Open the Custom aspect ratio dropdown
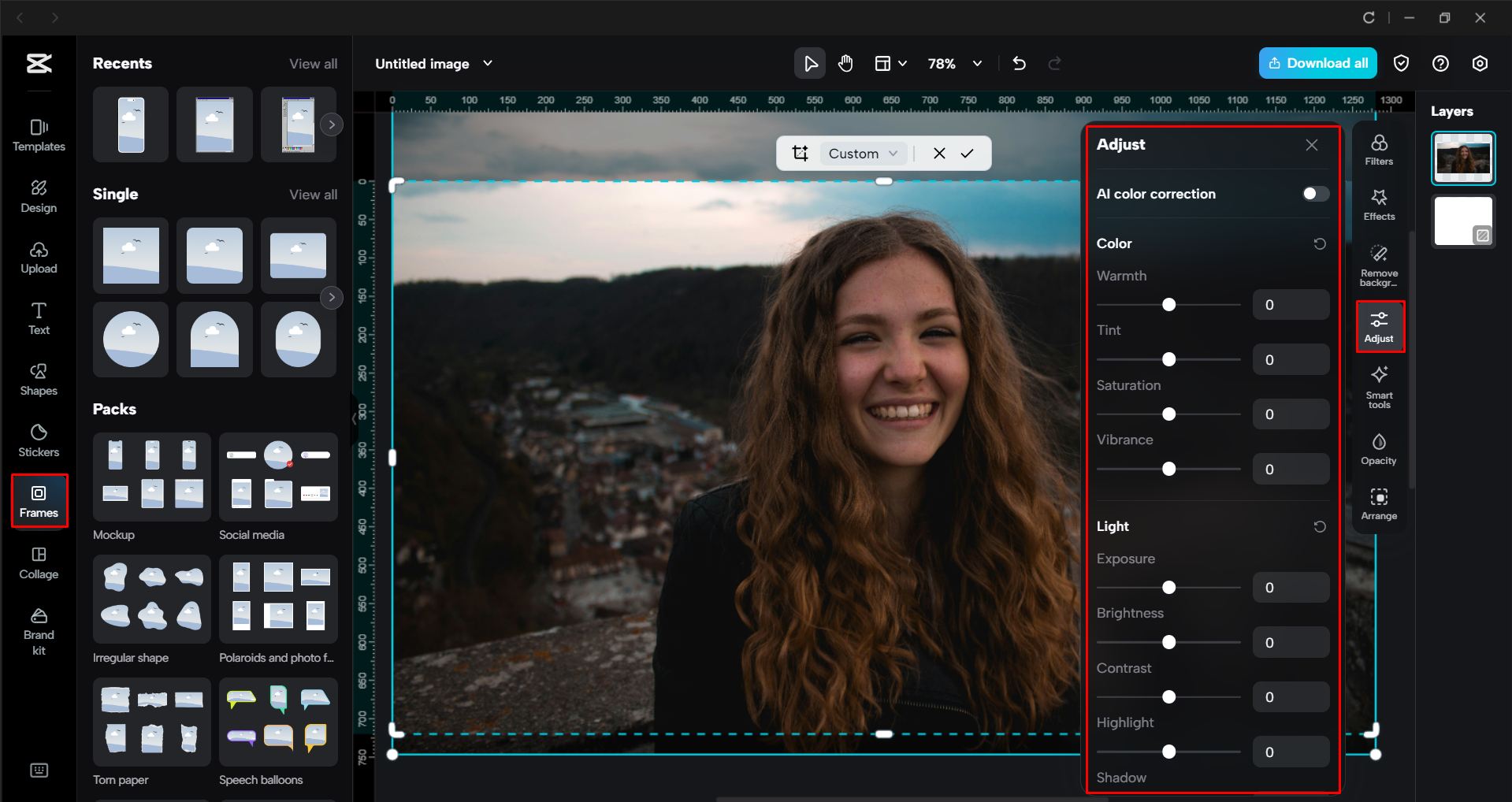The height and width of the screenshot is (802, 1512). (862, 153)
